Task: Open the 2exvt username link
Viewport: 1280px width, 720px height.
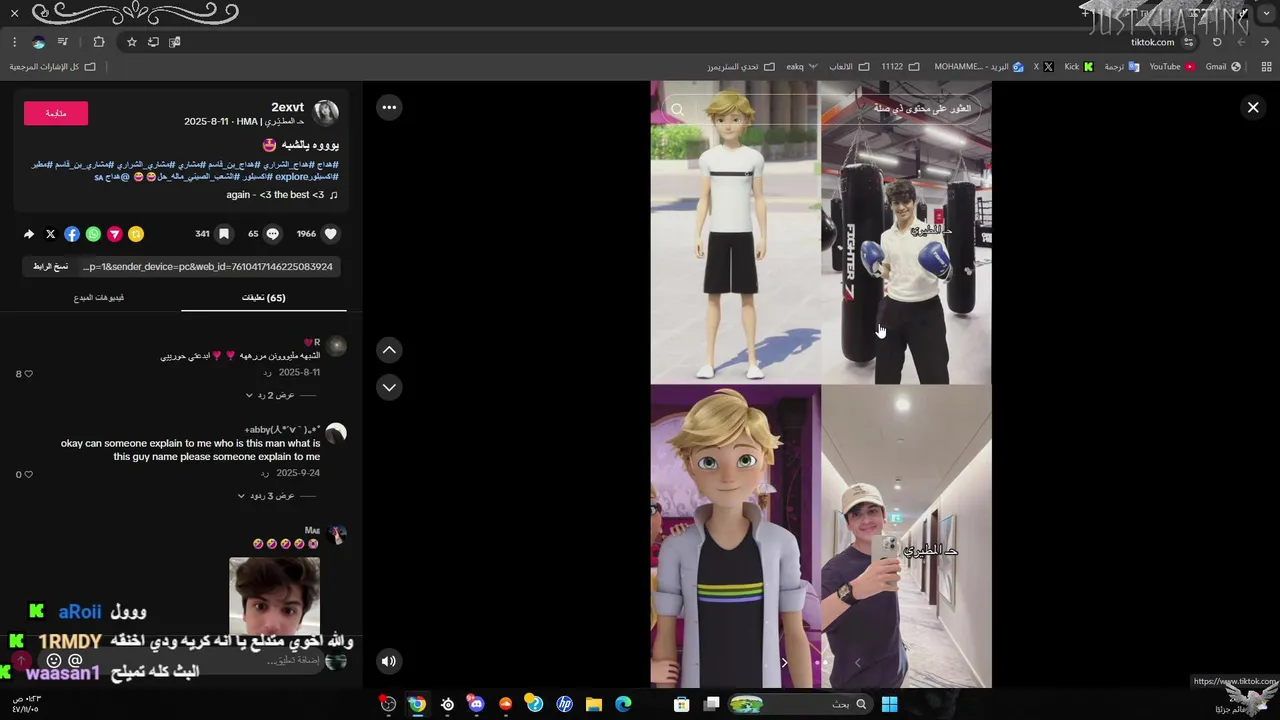Action: point(288,107)
